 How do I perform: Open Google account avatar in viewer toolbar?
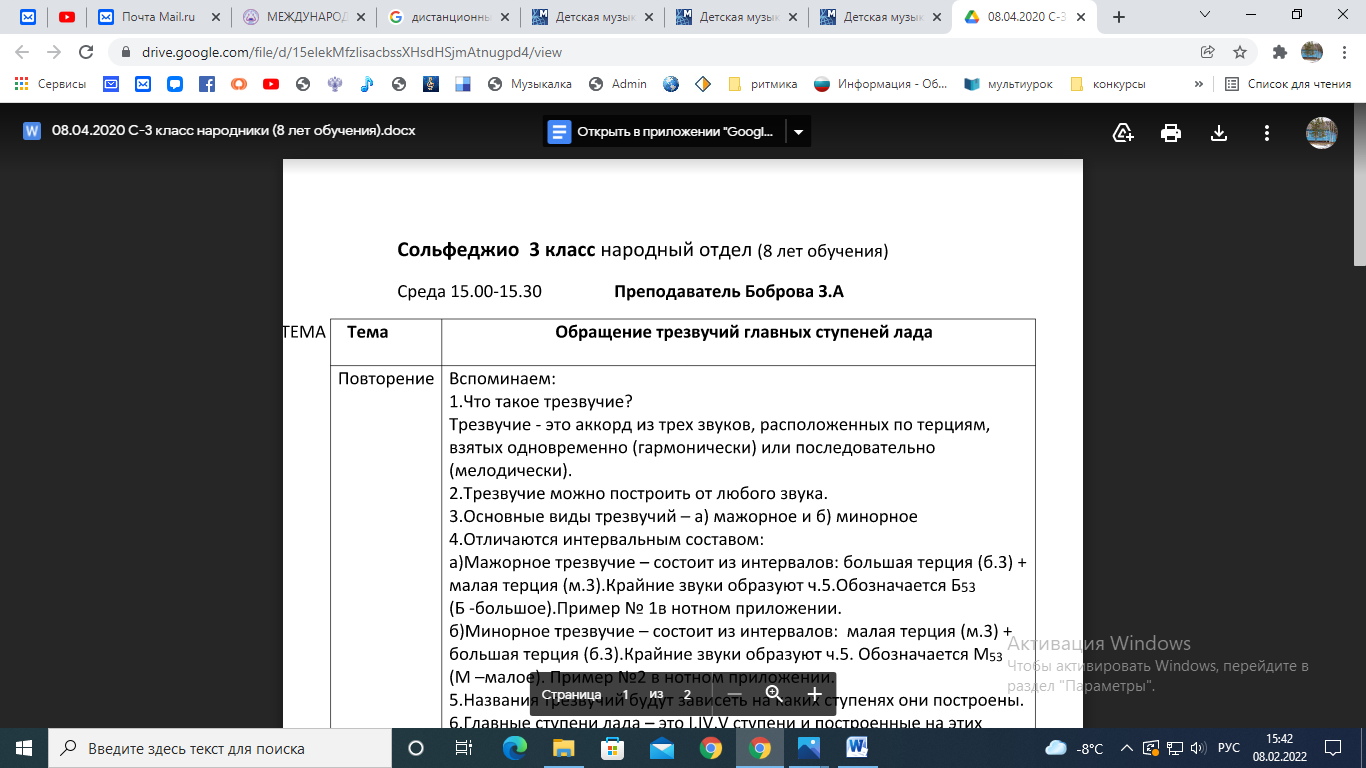point(1322,132)
